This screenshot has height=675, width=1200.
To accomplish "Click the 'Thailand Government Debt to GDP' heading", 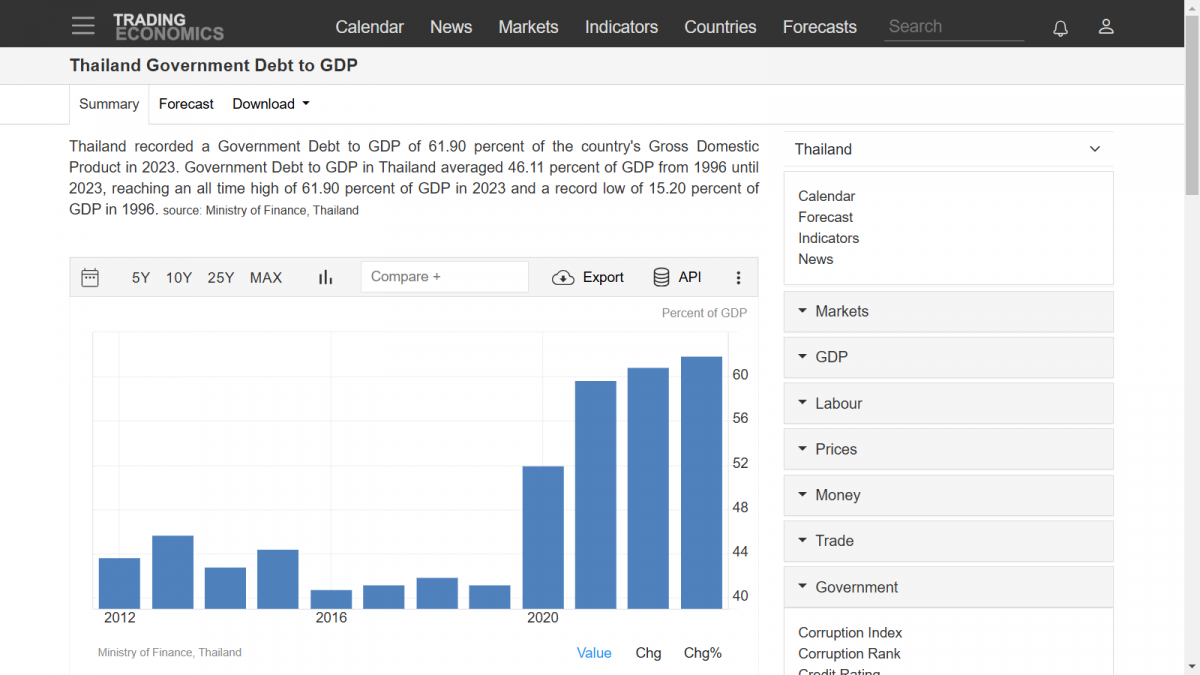I will click(213, 66).
